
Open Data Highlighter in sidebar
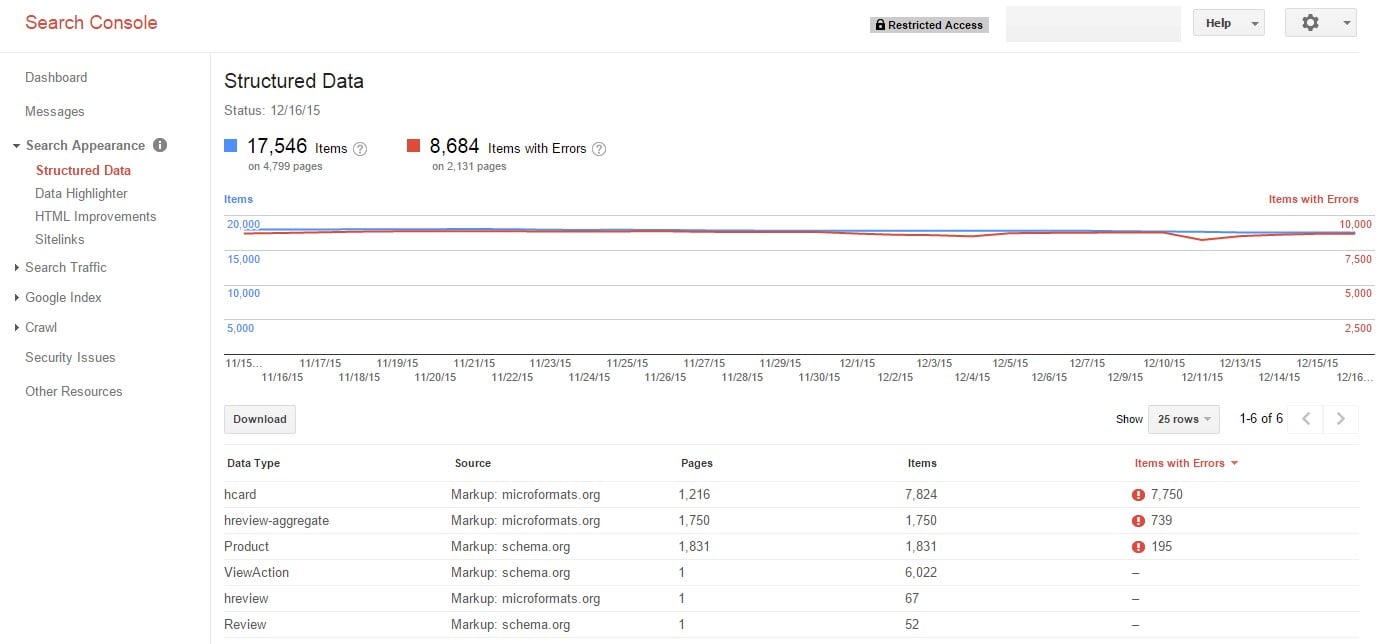(x=81, y=193)
